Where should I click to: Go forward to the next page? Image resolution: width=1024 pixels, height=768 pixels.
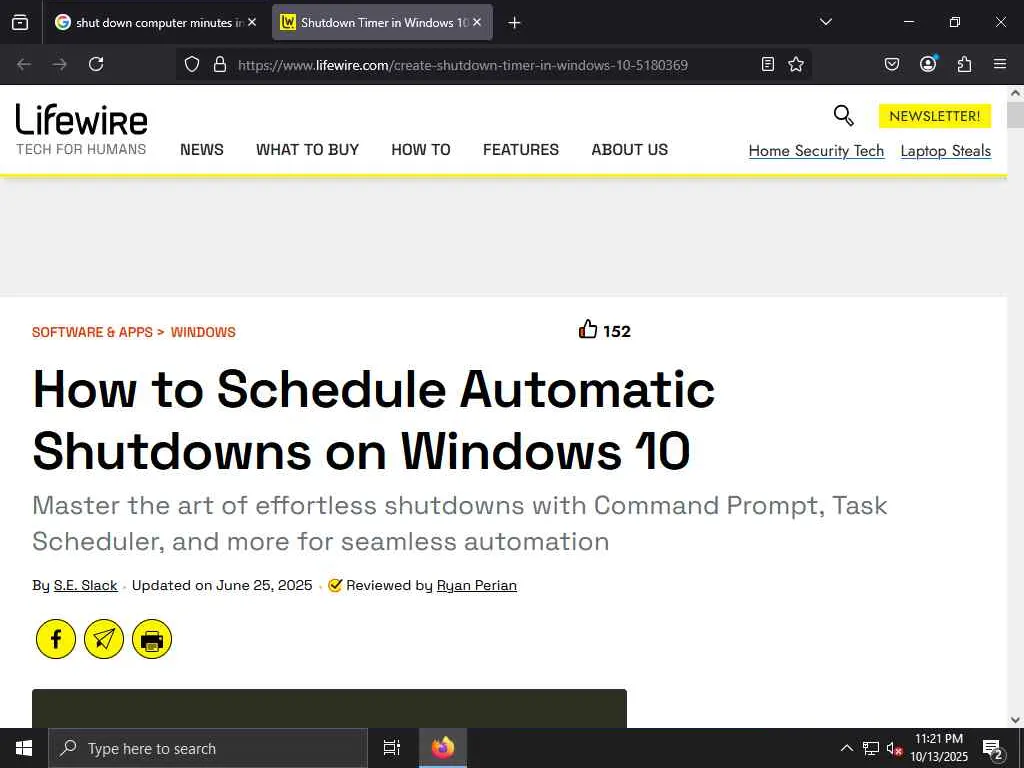60,64
